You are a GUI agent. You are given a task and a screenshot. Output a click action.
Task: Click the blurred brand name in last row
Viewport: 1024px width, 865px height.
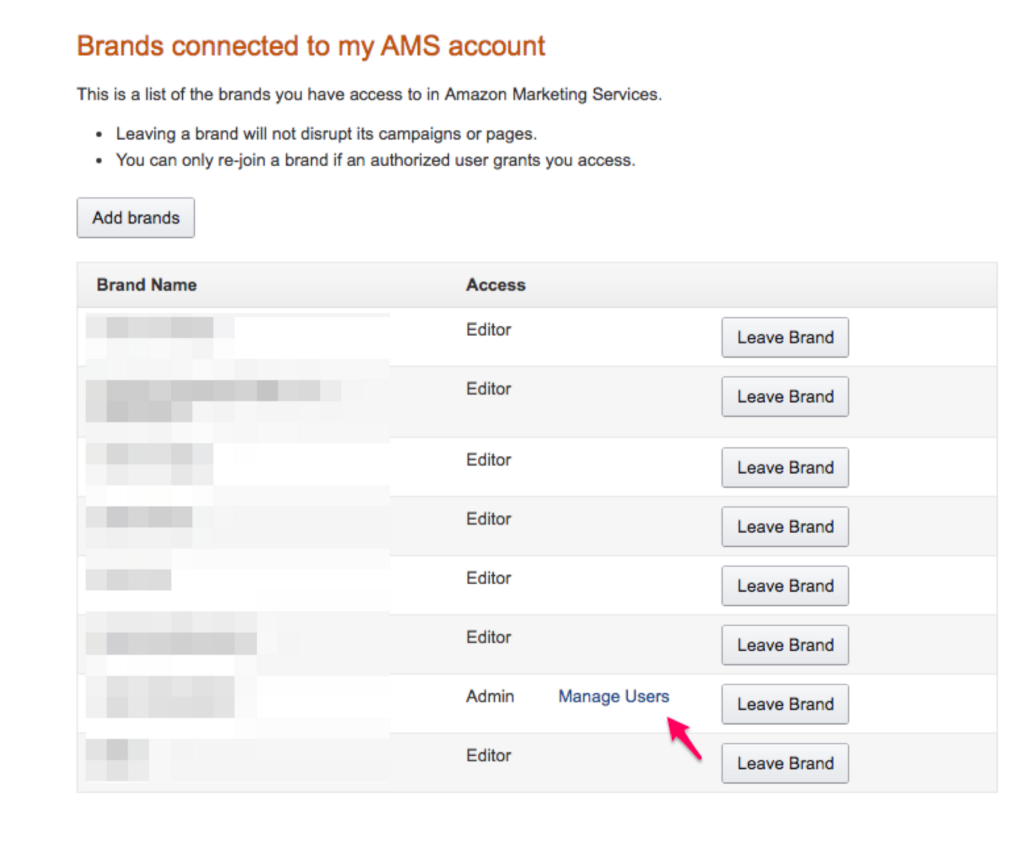(x=118, y=760)
